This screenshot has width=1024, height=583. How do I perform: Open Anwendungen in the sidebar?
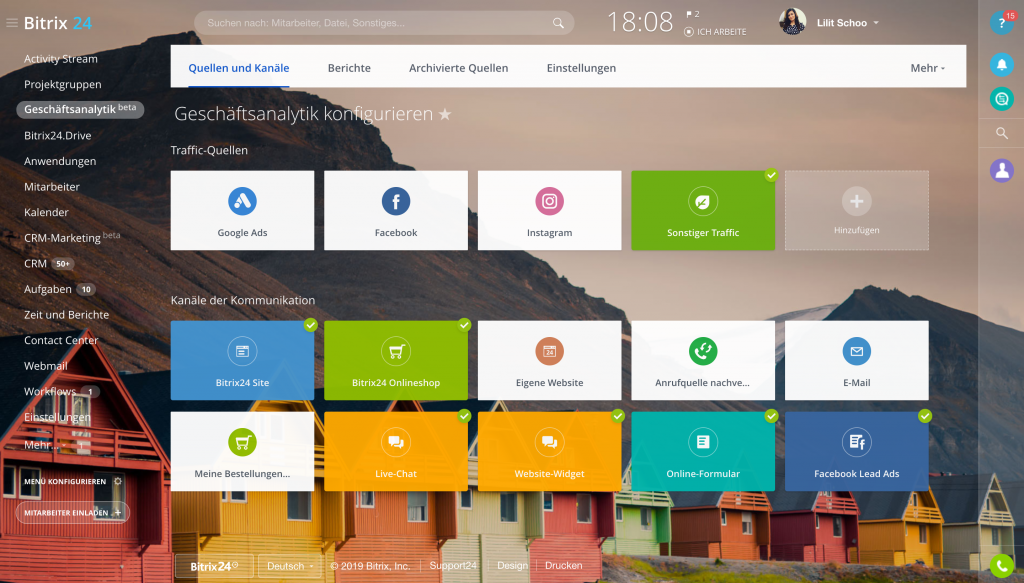60,161
